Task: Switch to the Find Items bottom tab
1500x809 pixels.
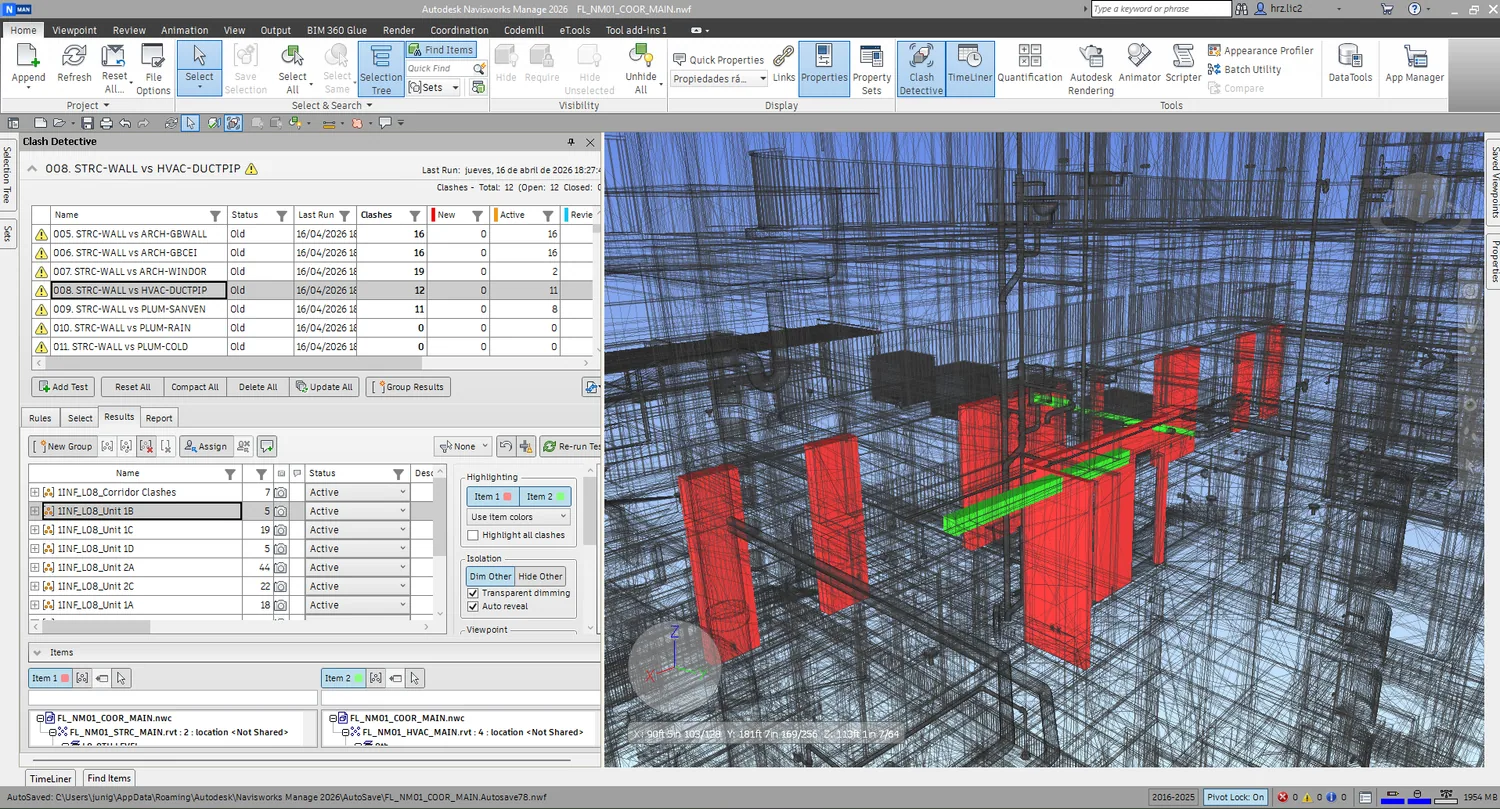Action: (x=108, y=778)
